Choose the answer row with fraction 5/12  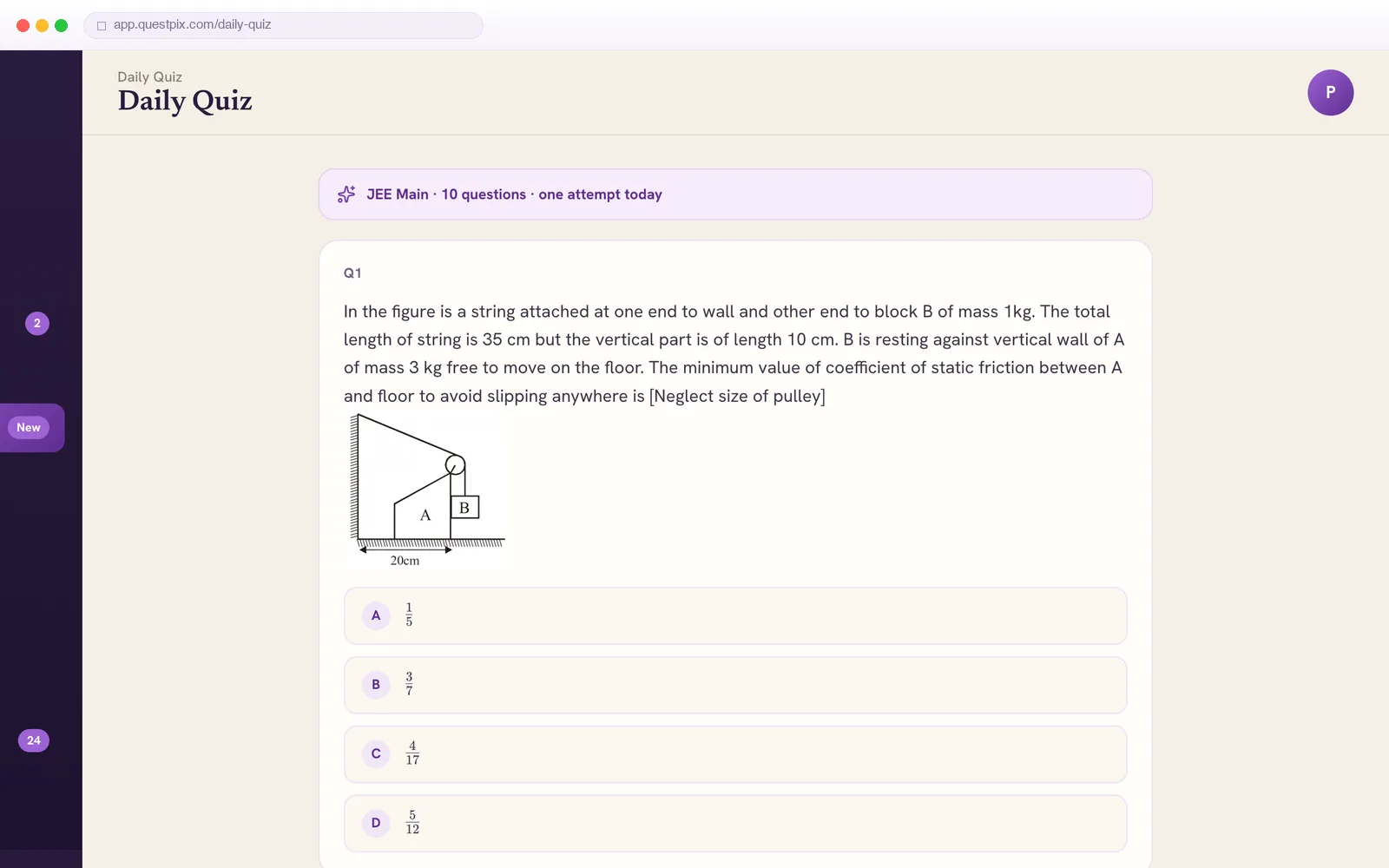coord(735,823)
